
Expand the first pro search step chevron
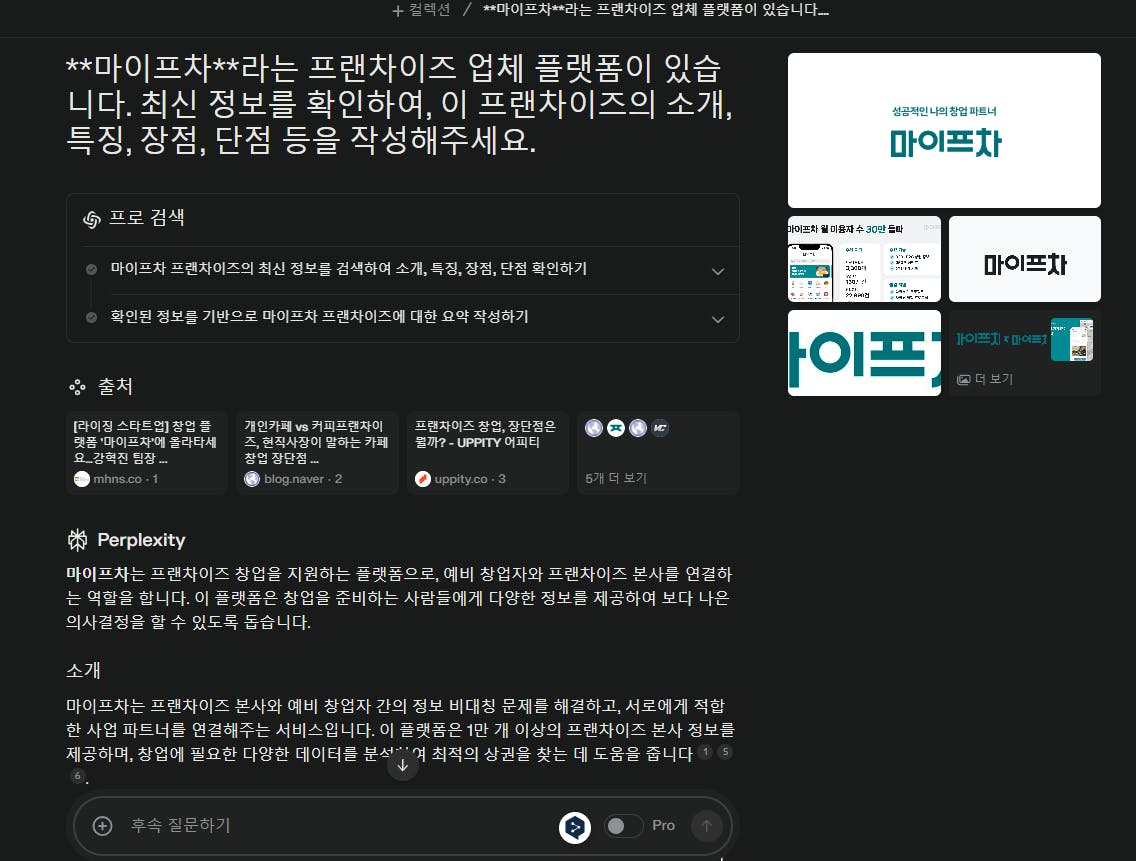(x=717, y=271)
